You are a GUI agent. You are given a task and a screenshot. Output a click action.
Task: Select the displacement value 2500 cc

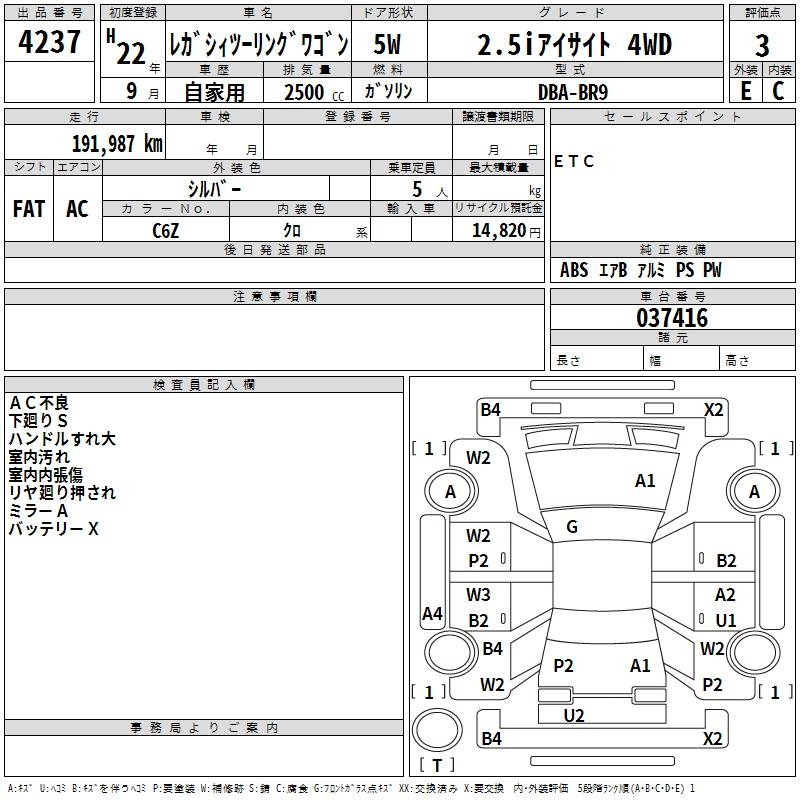[x=314, y=92]
